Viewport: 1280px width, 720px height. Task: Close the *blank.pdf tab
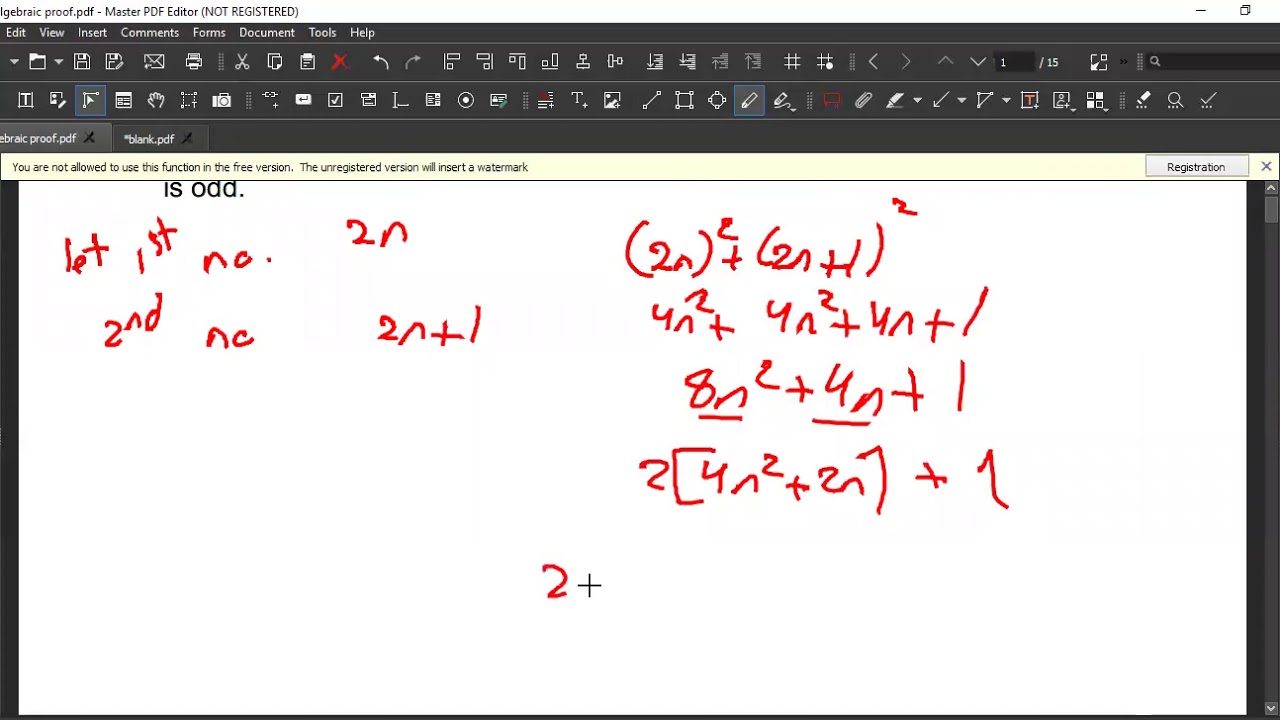point(187,139)
